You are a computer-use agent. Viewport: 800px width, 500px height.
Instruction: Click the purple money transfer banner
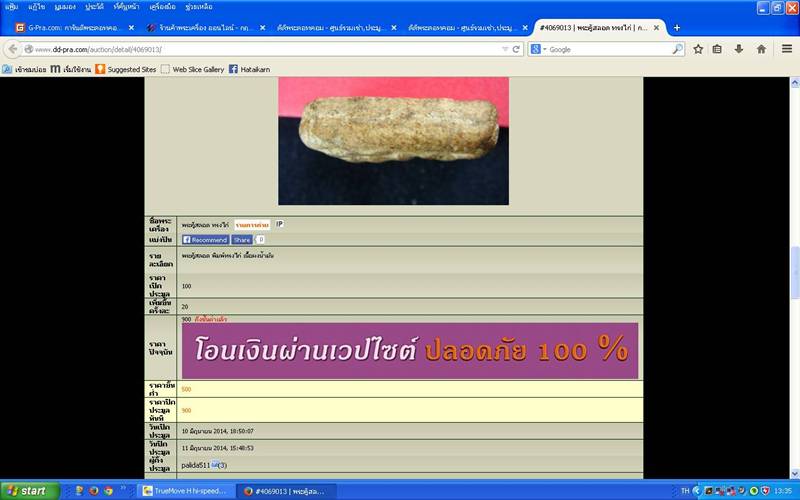click(x=410, y=351)
